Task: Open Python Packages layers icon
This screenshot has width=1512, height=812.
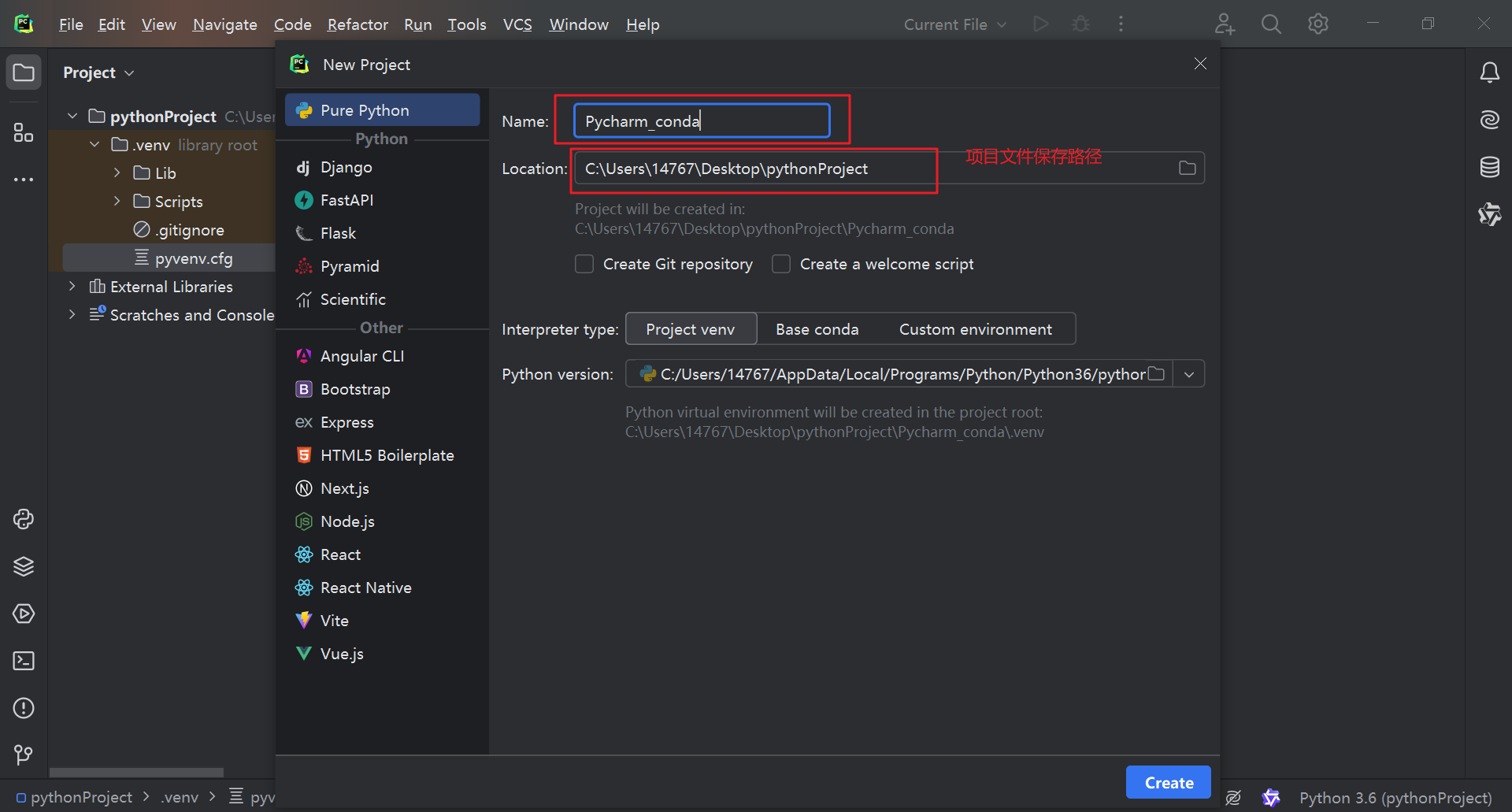Action: pyautogui.click(x=24, y=566)
